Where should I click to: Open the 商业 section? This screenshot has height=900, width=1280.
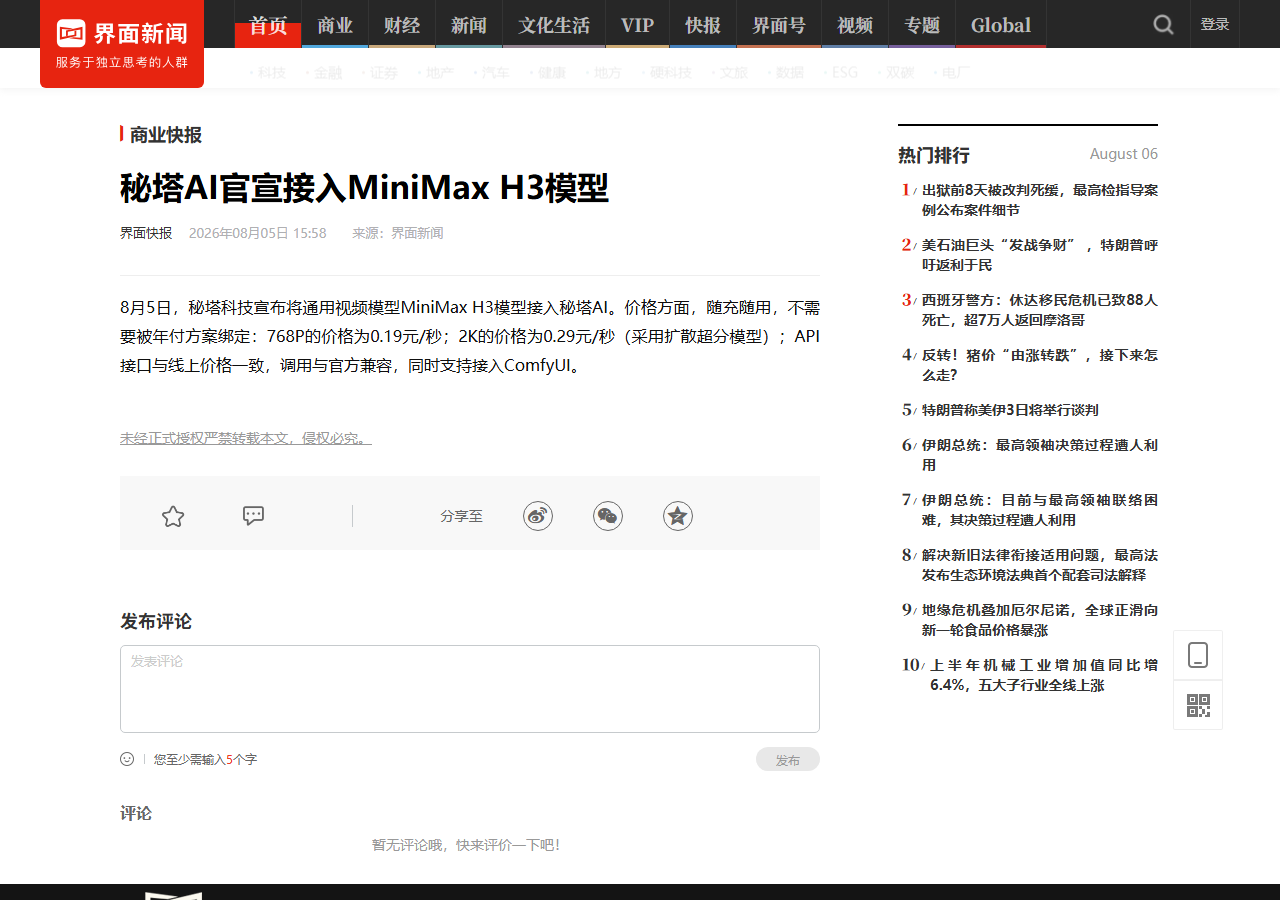[335, 25]
